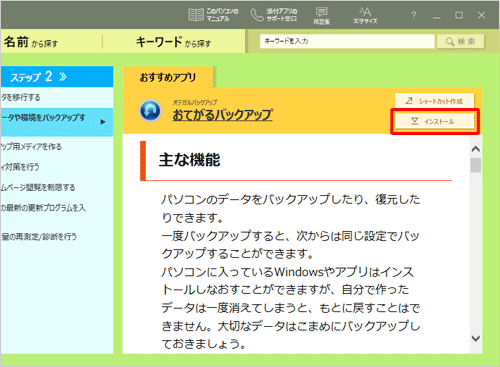Expand arrow beside バックアップ sidebar item
Viewport: 500px width, 367px height.
(103, 122)
